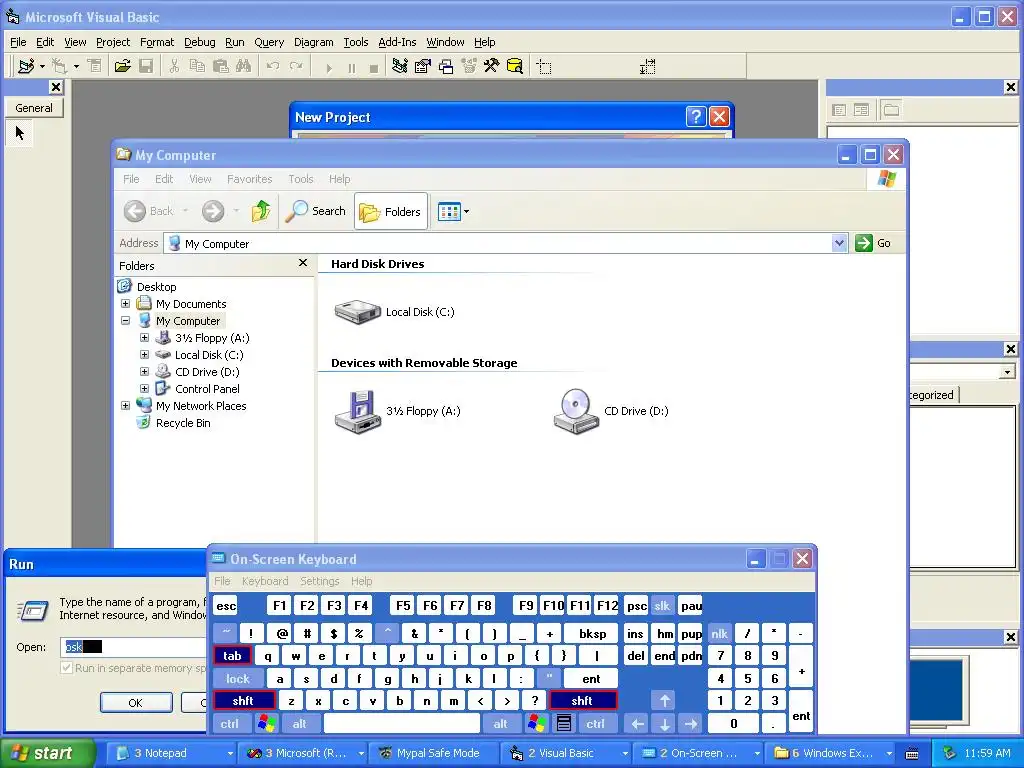
Task: Toggle Run in separate memory space checkbox
Action: (x=67, y=668)
